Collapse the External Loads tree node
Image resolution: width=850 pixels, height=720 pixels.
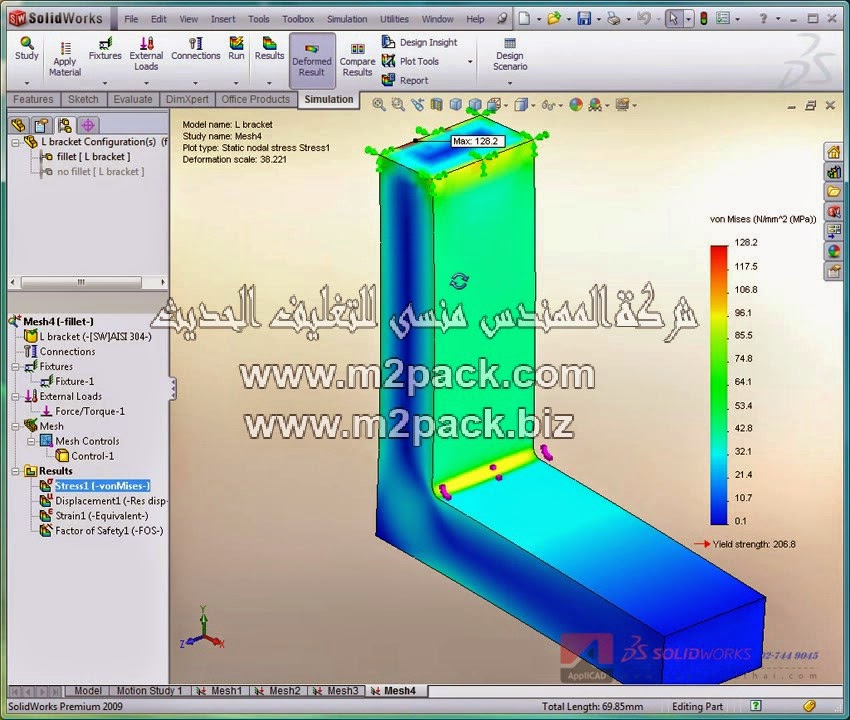[x=16, y=396]
